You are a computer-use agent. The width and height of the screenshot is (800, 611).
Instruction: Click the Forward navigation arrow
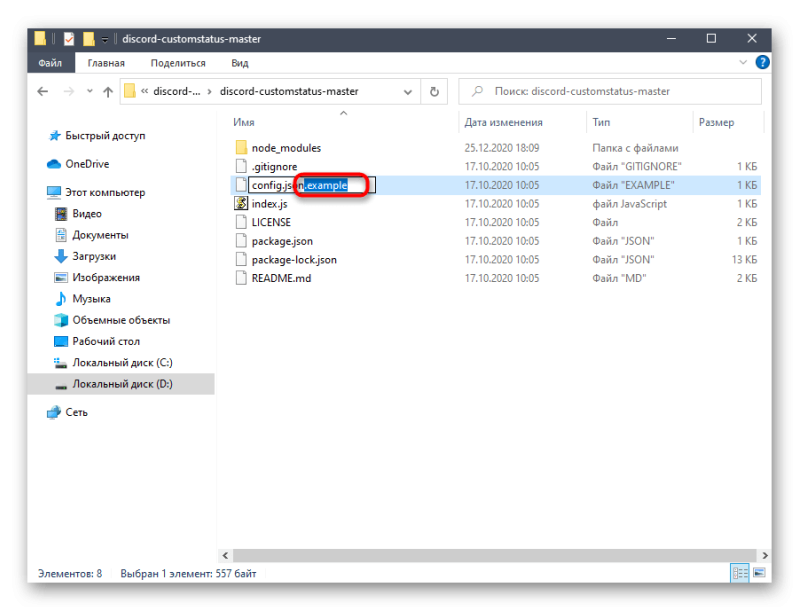point(68,91)
